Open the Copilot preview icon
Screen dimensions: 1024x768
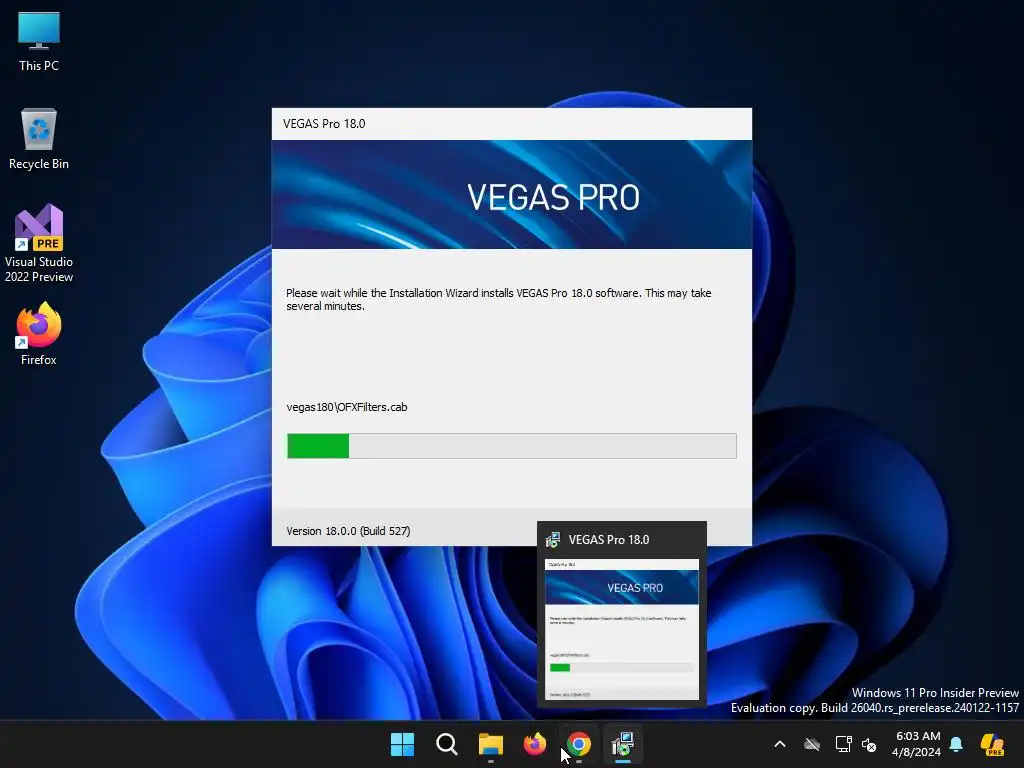(x=993, y=744)
